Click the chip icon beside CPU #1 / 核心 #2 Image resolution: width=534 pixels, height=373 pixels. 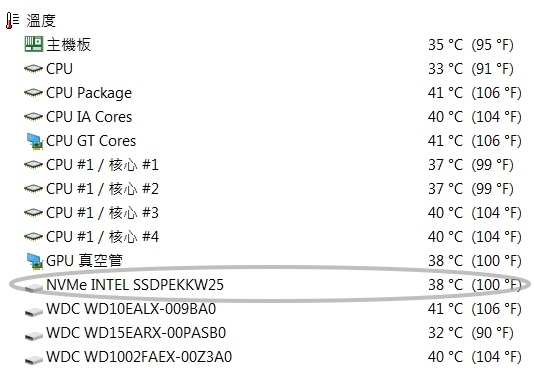pos(33,189)
